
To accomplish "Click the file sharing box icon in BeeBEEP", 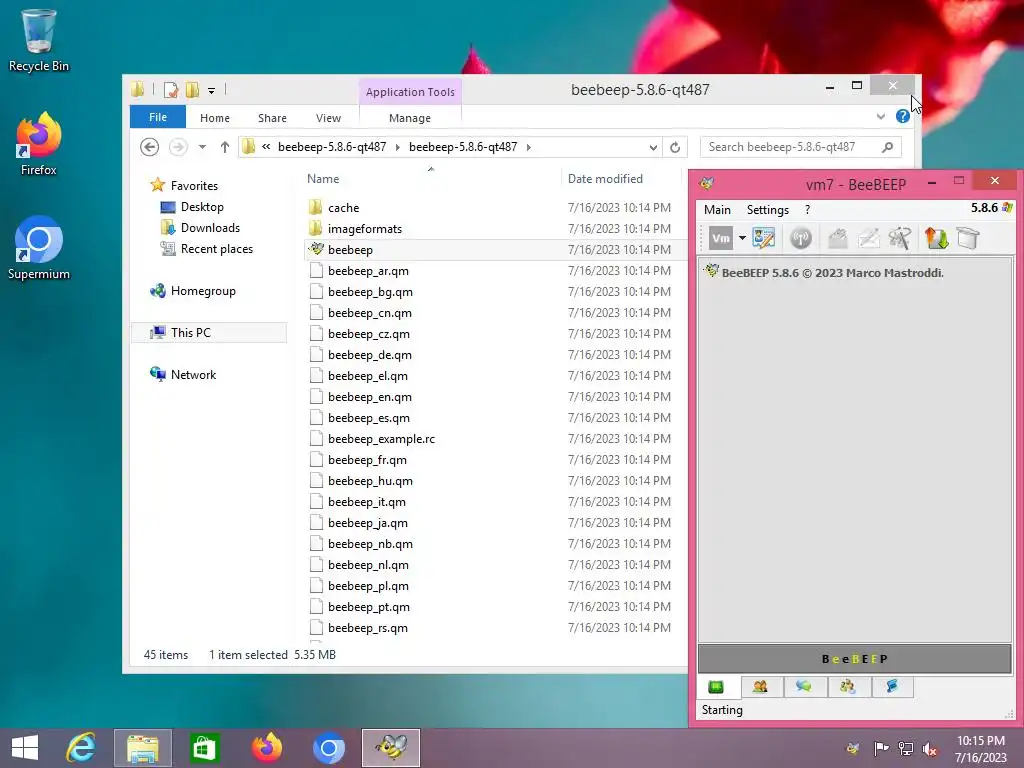I will (x=968, y=238).
